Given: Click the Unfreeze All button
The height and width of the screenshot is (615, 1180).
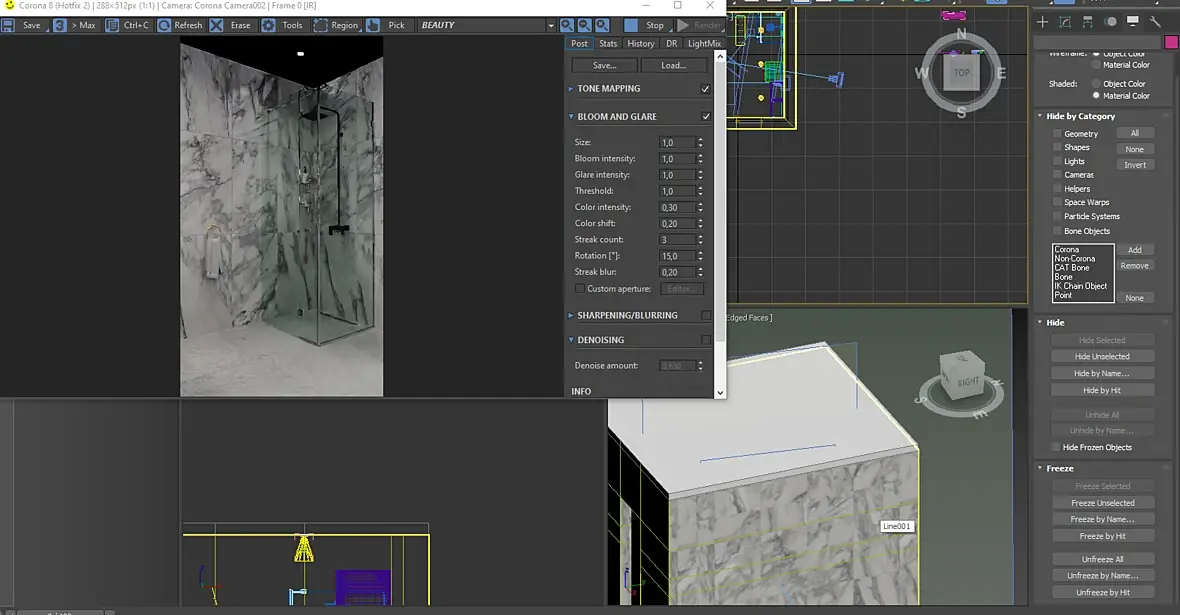Looking at the screenshot, I should (1102, 559).
